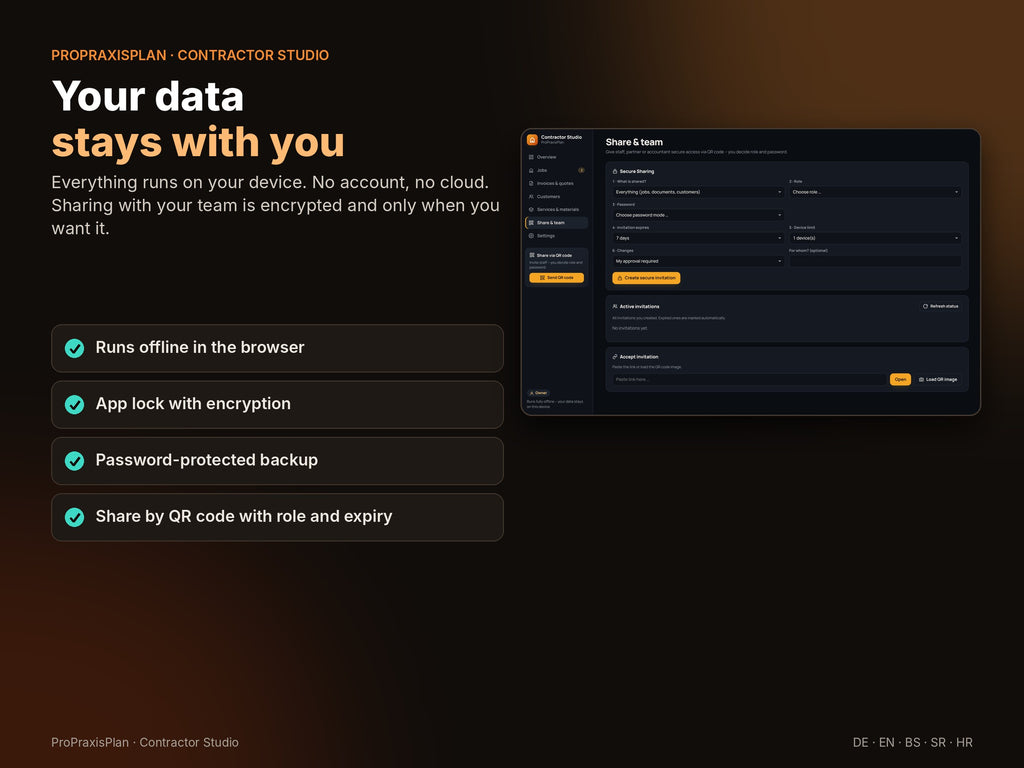
Task: Click the checkmark beside Password-protected backup
Action: click(74, 460)
